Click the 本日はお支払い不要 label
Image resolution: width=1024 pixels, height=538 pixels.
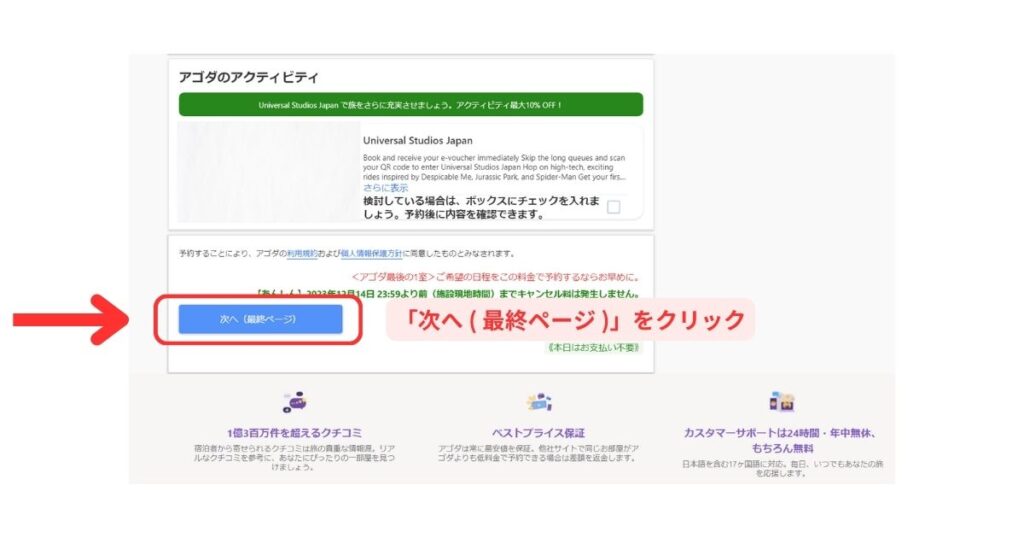[x=593, y=347]
